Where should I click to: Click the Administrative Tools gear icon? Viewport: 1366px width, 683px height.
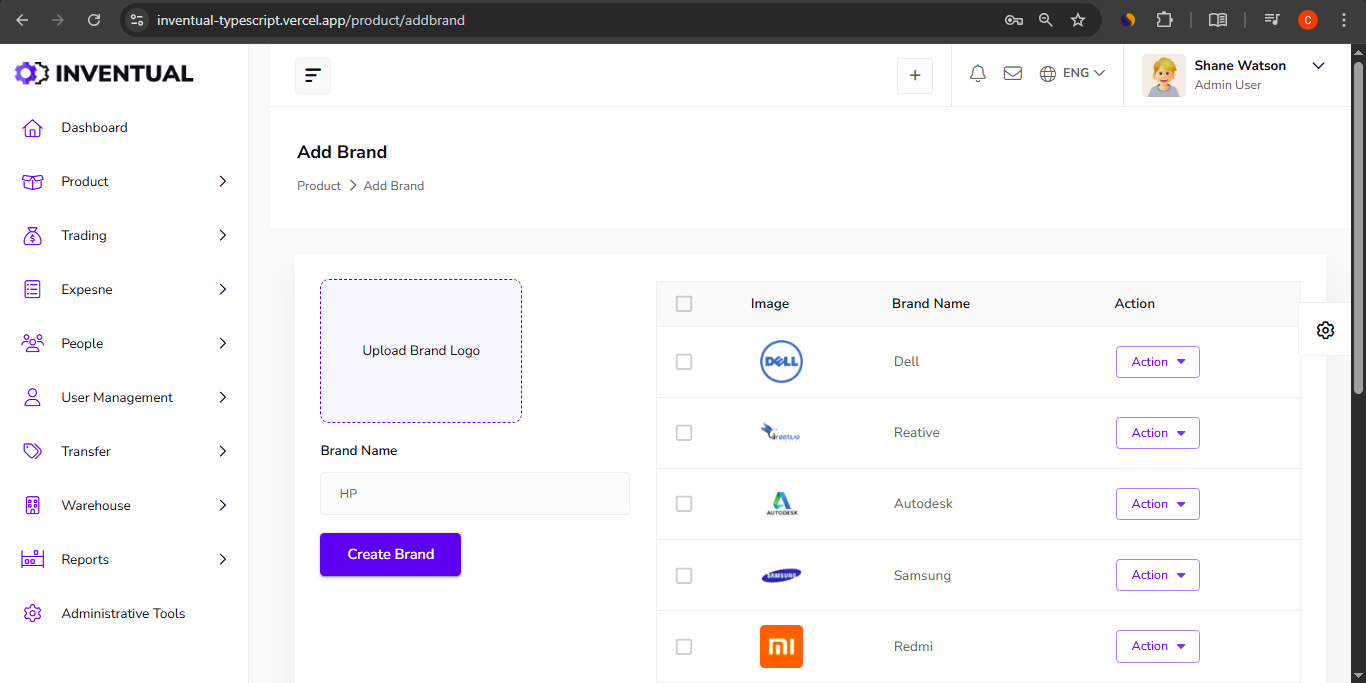coord(33,613)
